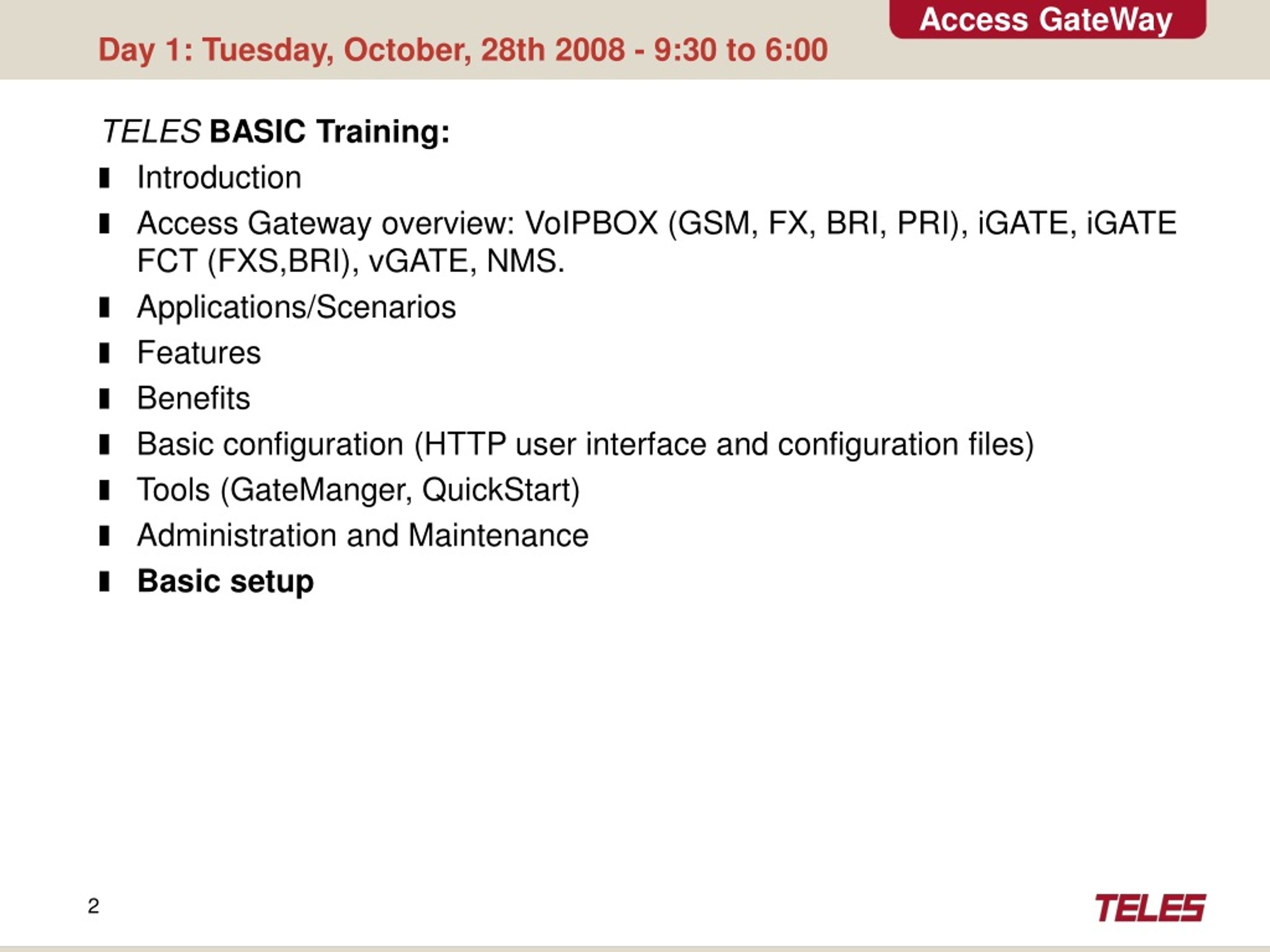Click the bullet beside Tools line
1270x952 pixels.
pyautogui.click(x=104, y=490)
